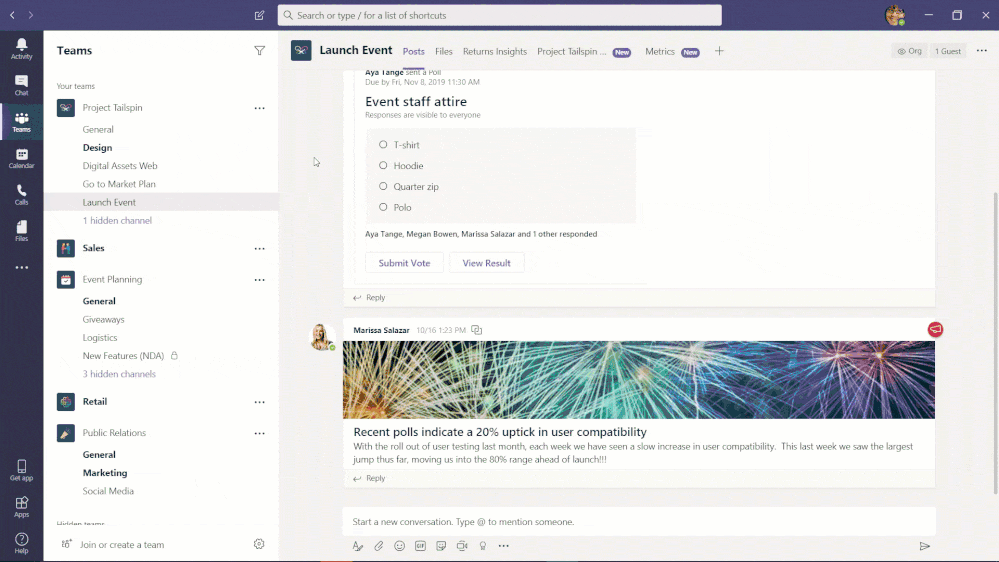The width and height of the screenshot is (999, 562).
Task: Click the View Result button
Action: (x=486, y=263)
